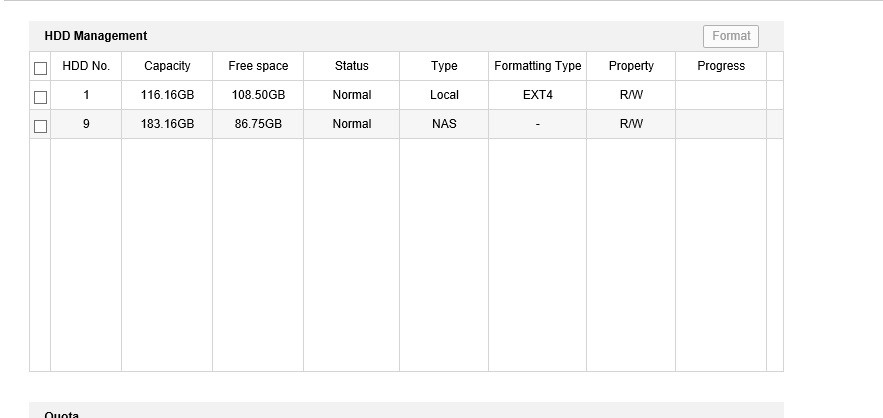Click the 86.75GB free space cell

pyautogui.click(x=258, y=124)
